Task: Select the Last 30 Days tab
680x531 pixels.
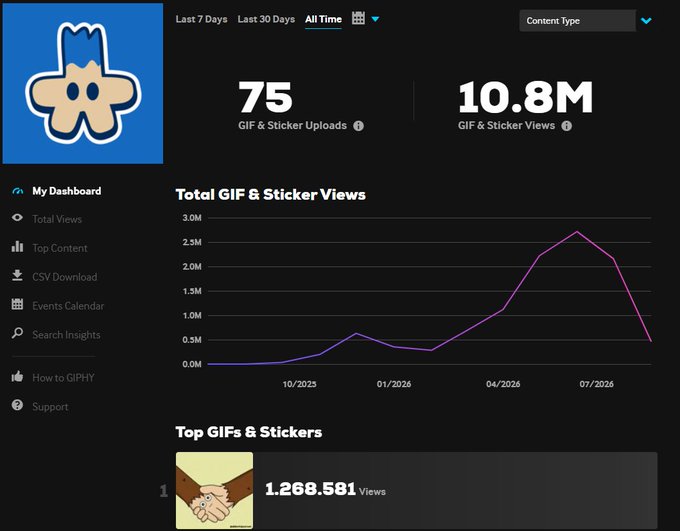Action: 266,19
